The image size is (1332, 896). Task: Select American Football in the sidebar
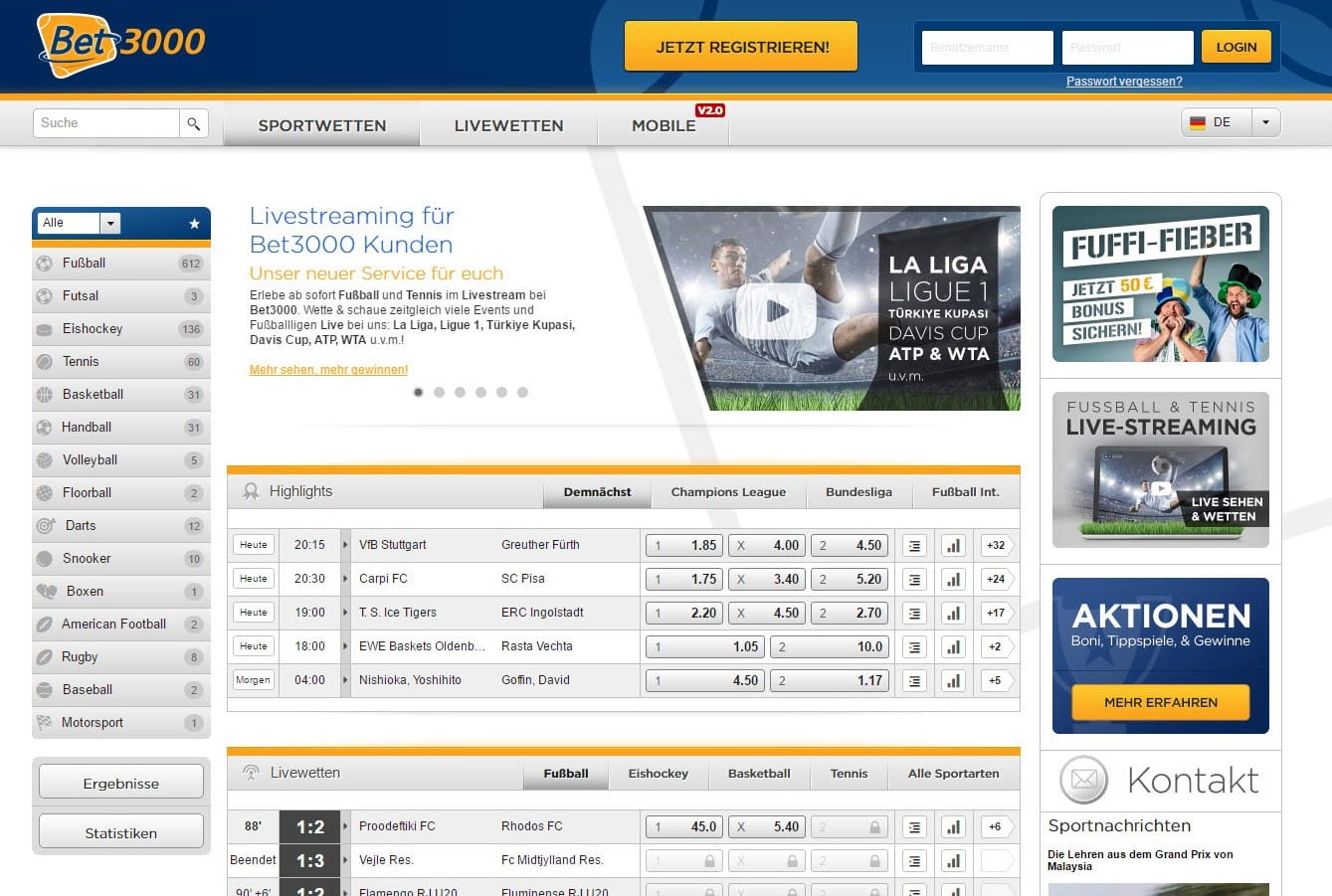coord(121,625)
